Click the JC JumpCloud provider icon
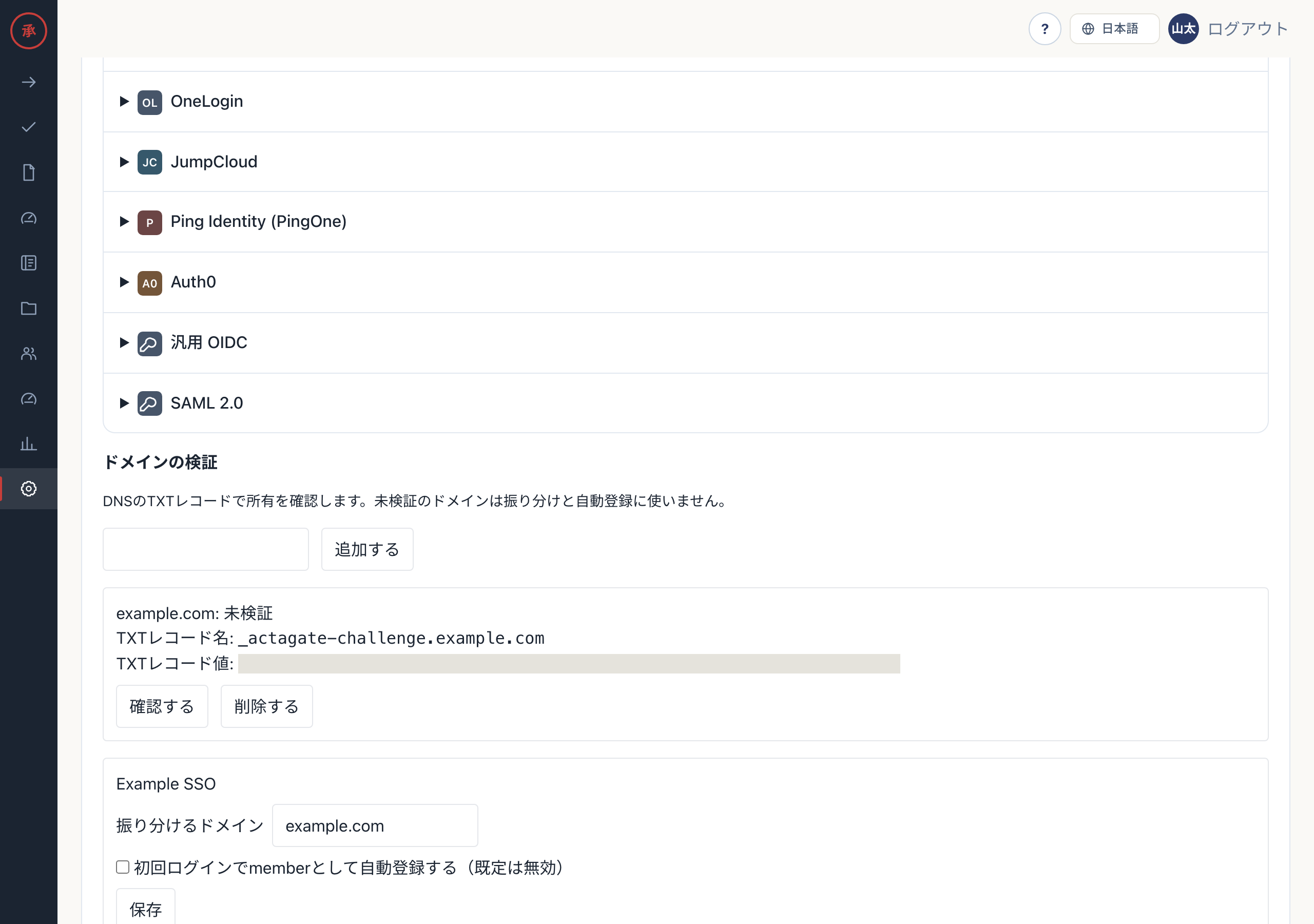 (x=149, y=162)
